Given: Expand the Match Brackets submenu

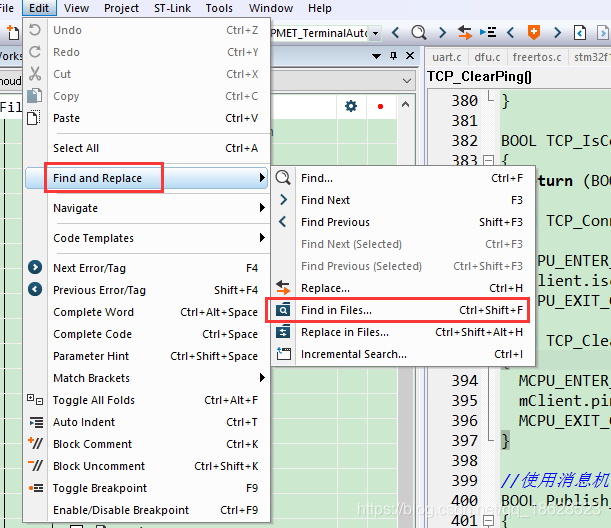Looking at the screenshot, I should (146, 378).
